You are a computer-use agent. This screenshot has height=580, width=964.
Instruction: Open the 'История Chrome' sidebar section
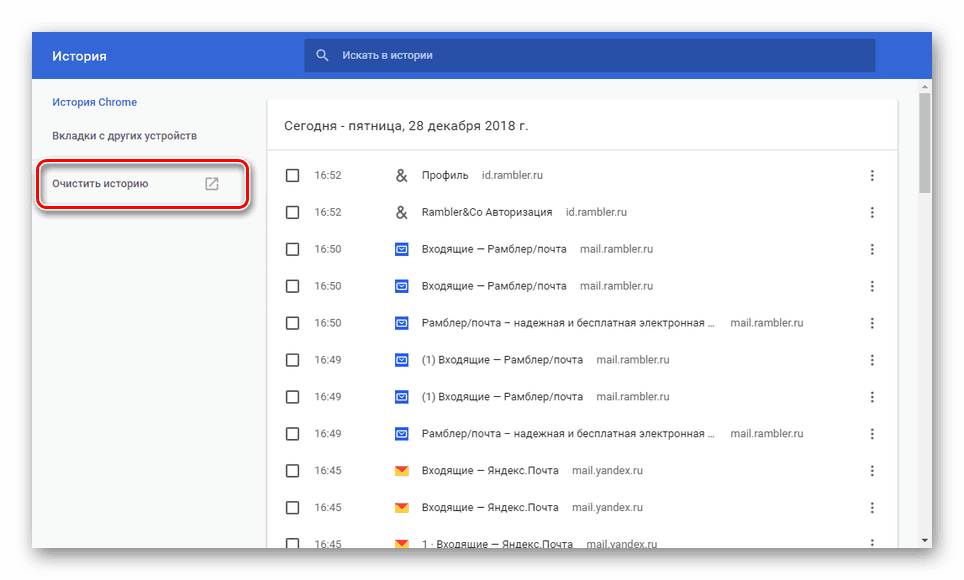[95, 102]
